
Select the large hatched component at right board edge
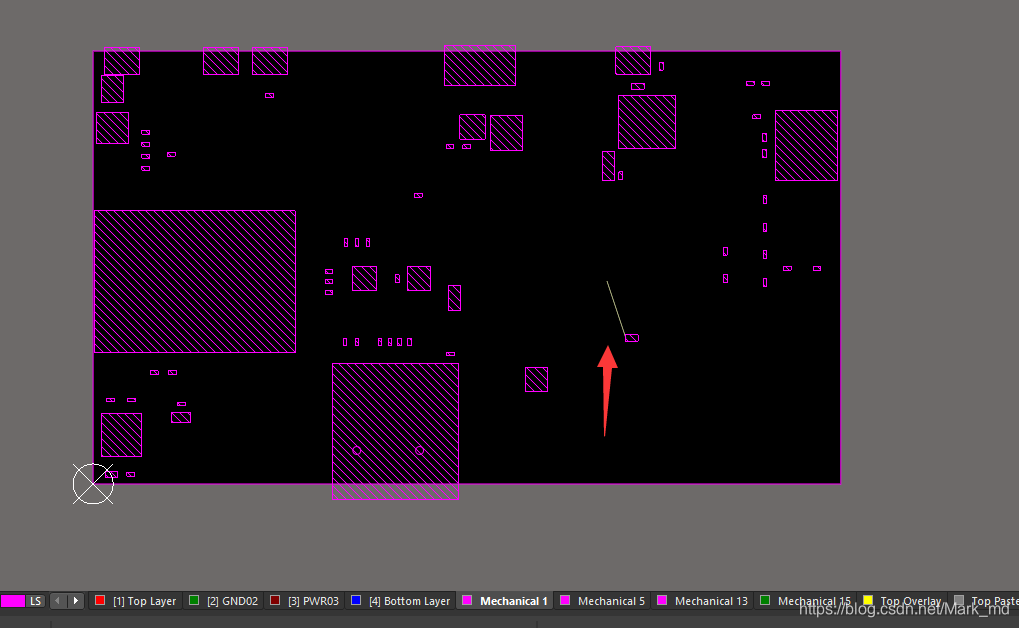point(806,146)
